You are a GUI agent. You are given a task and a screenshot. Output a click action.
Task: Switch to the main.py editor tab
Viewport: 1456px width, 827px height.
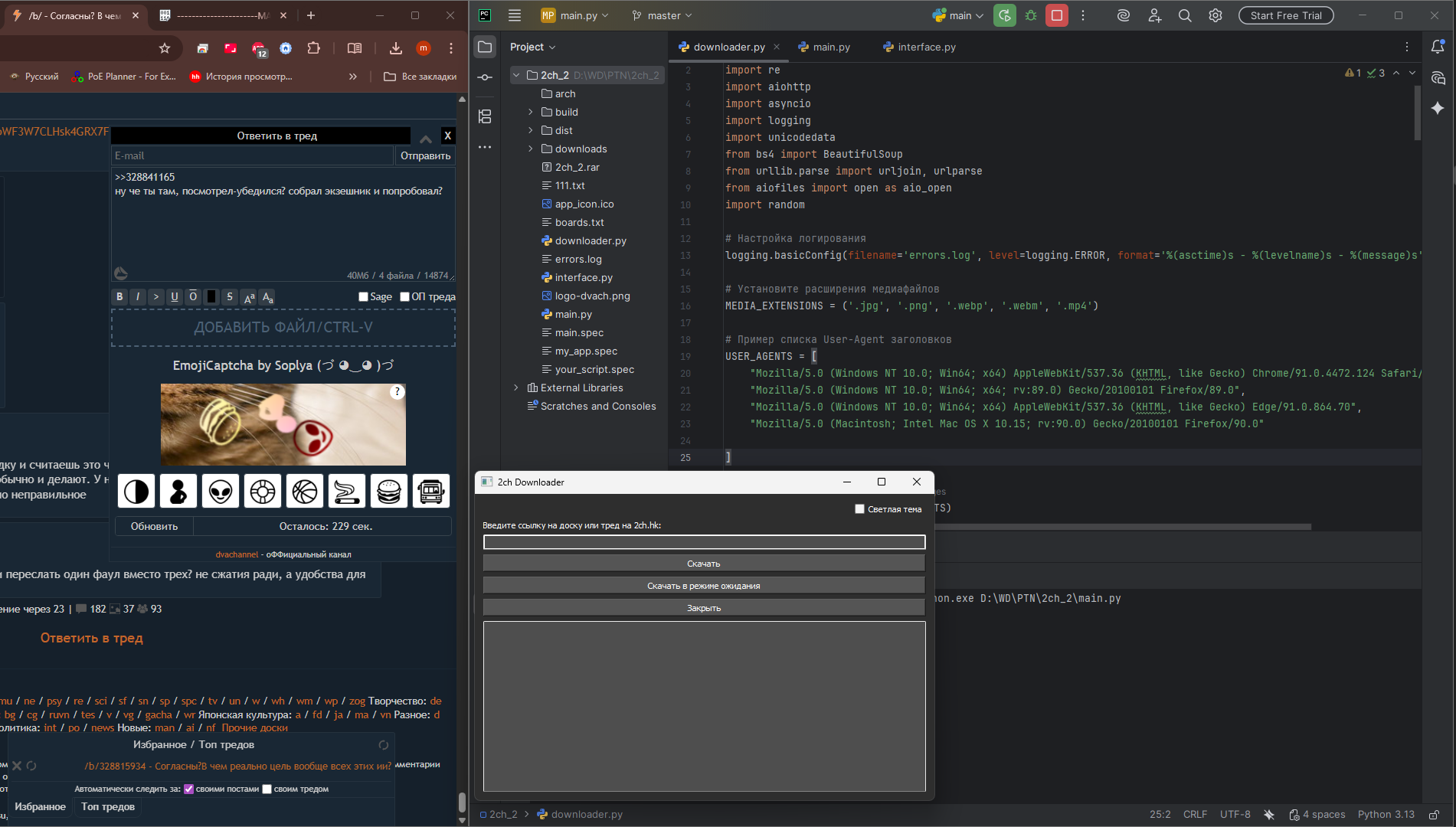tap(831, 47)
